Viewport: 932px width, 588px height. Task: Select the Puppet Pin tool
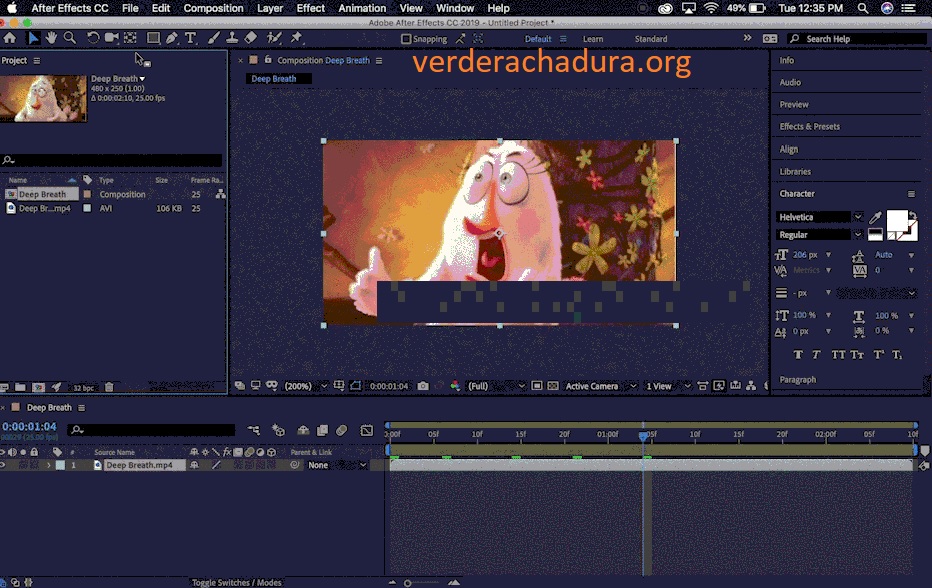296,38
